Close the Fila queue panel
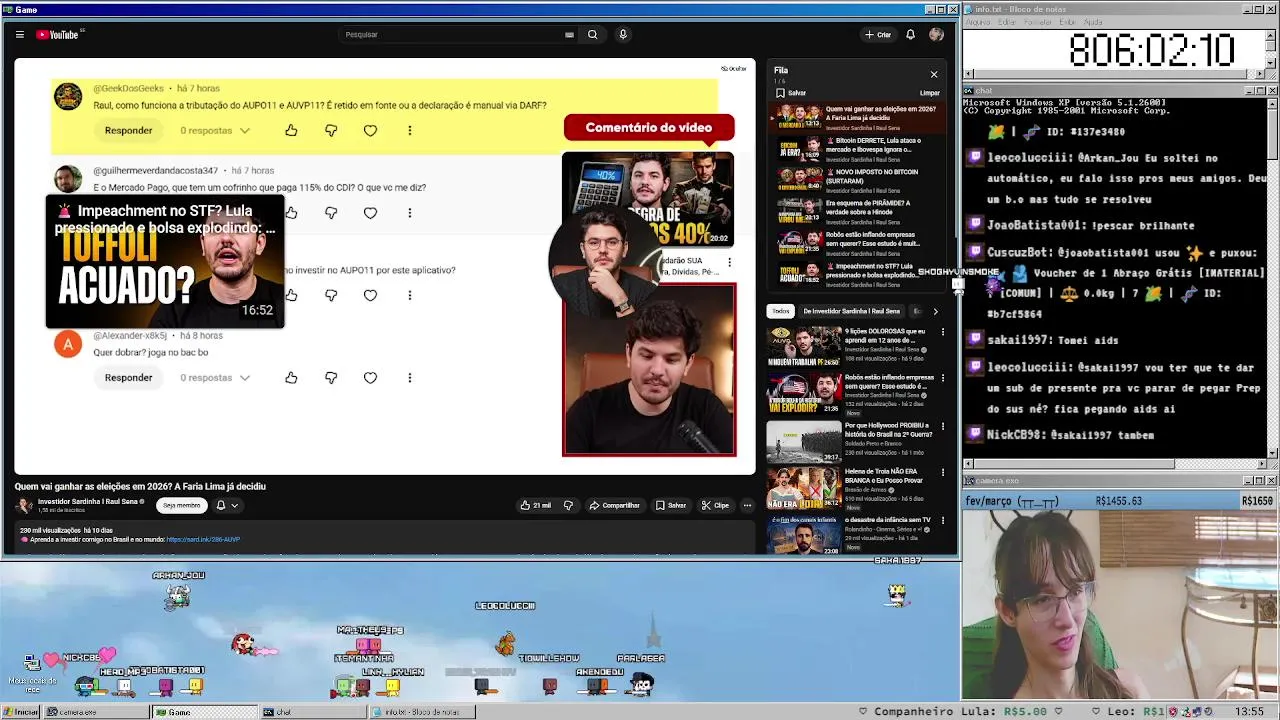This screenshot has width=1280, height=720. click(x=934, y=74)
